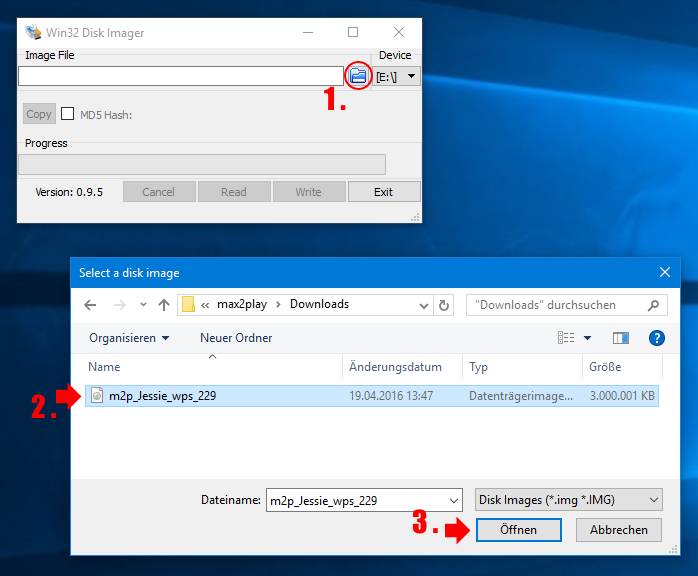The image size is (698, 576).
Task: Go up one folder level arrow
Action: point(164,305)
